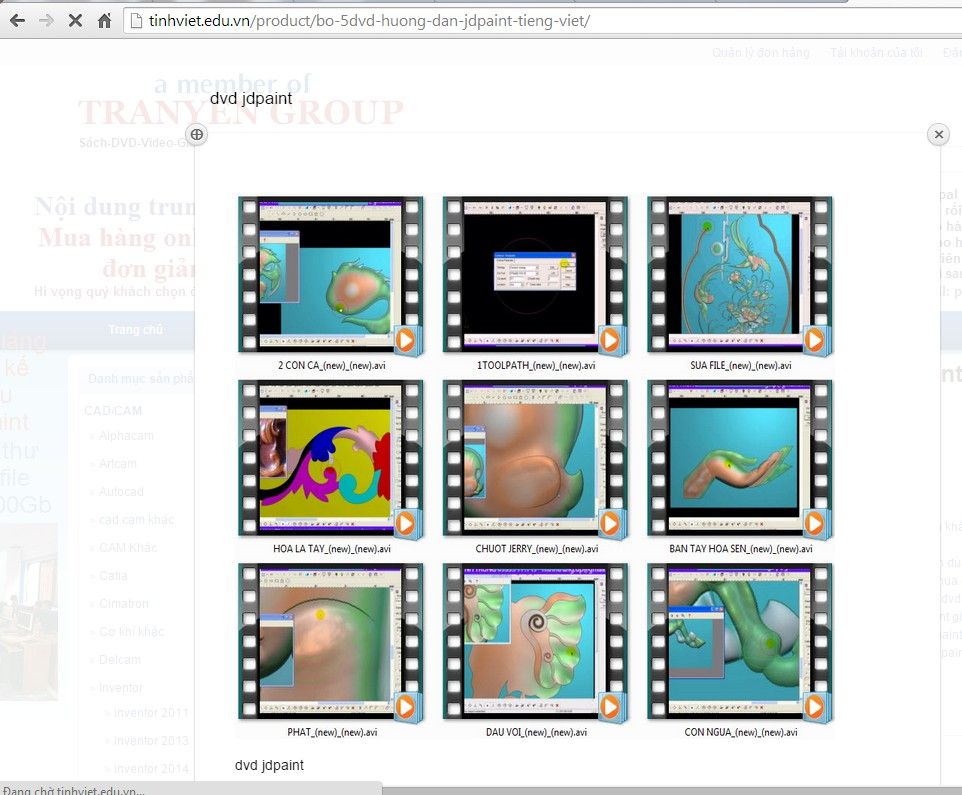Click the PHAT_(new)_(new).avi filename
The height and width of the screenshot is (795, 962).
tap(332, 732)
